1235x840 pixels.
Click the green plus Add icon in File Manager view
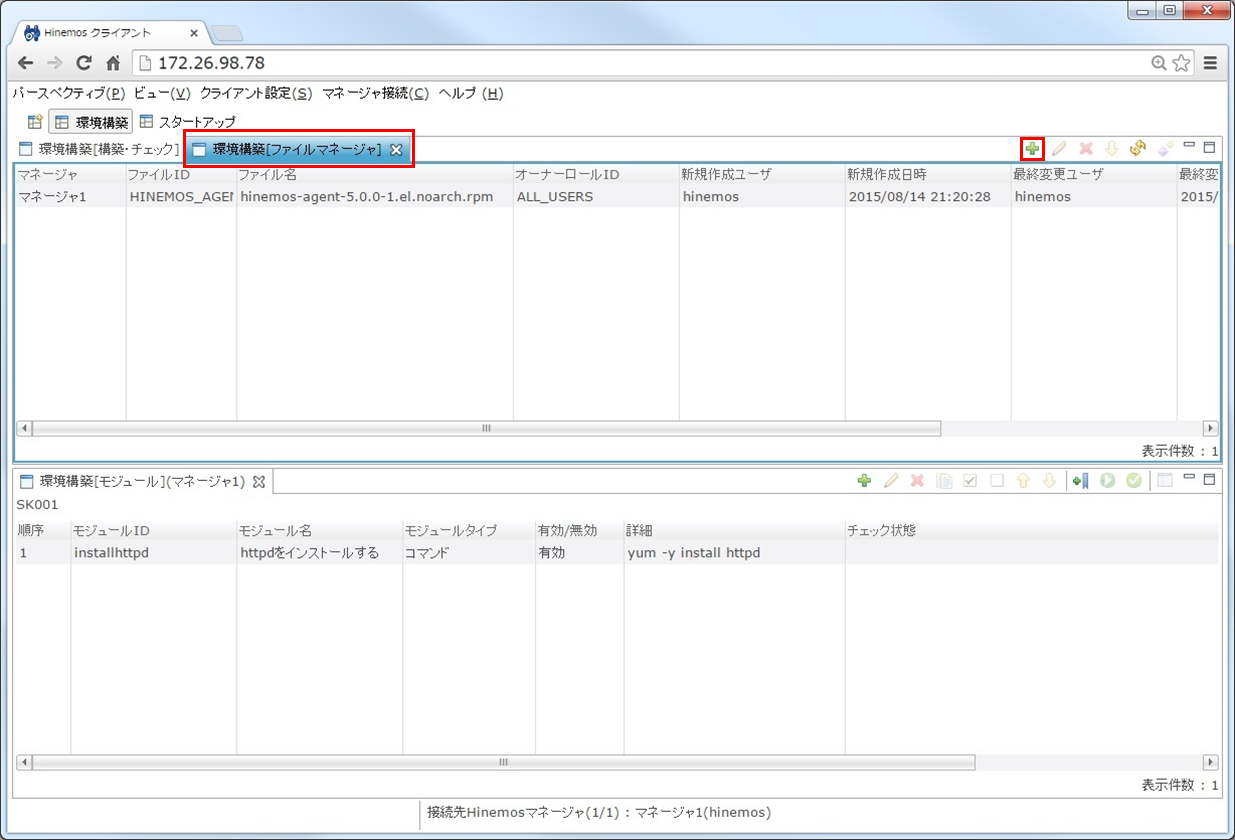(1032, 149)
